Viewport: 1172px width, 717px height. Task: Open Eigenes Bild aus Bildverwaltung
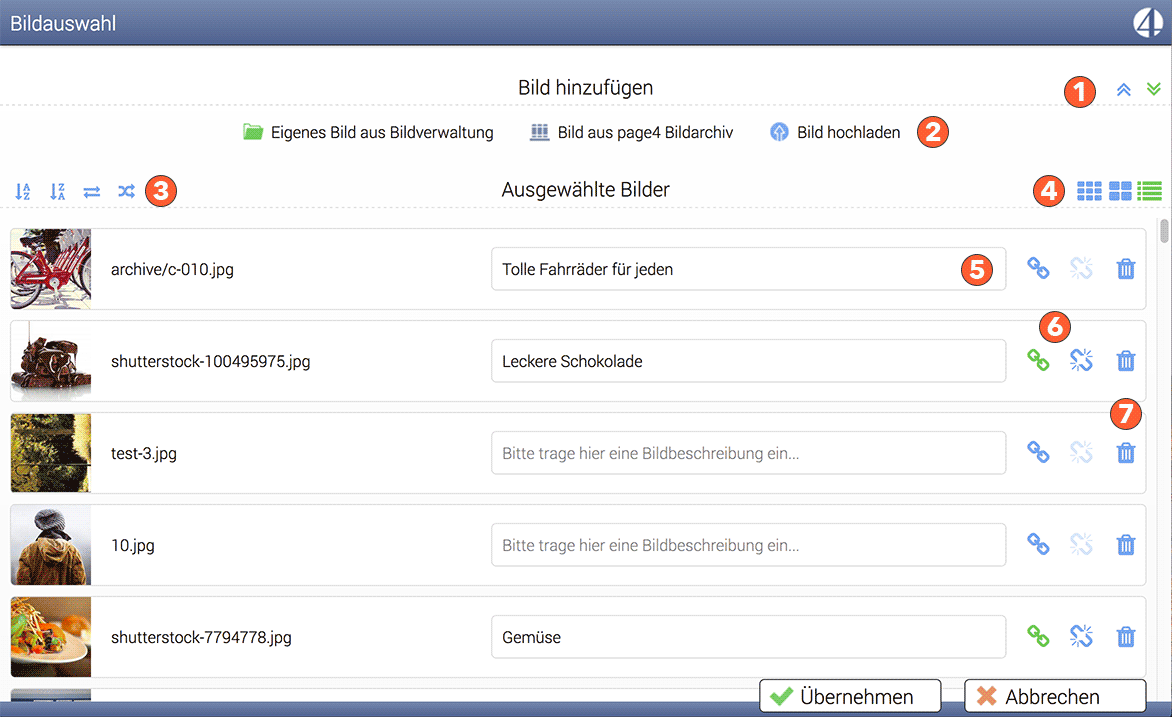pyautogui.click(x=368, y=132)
